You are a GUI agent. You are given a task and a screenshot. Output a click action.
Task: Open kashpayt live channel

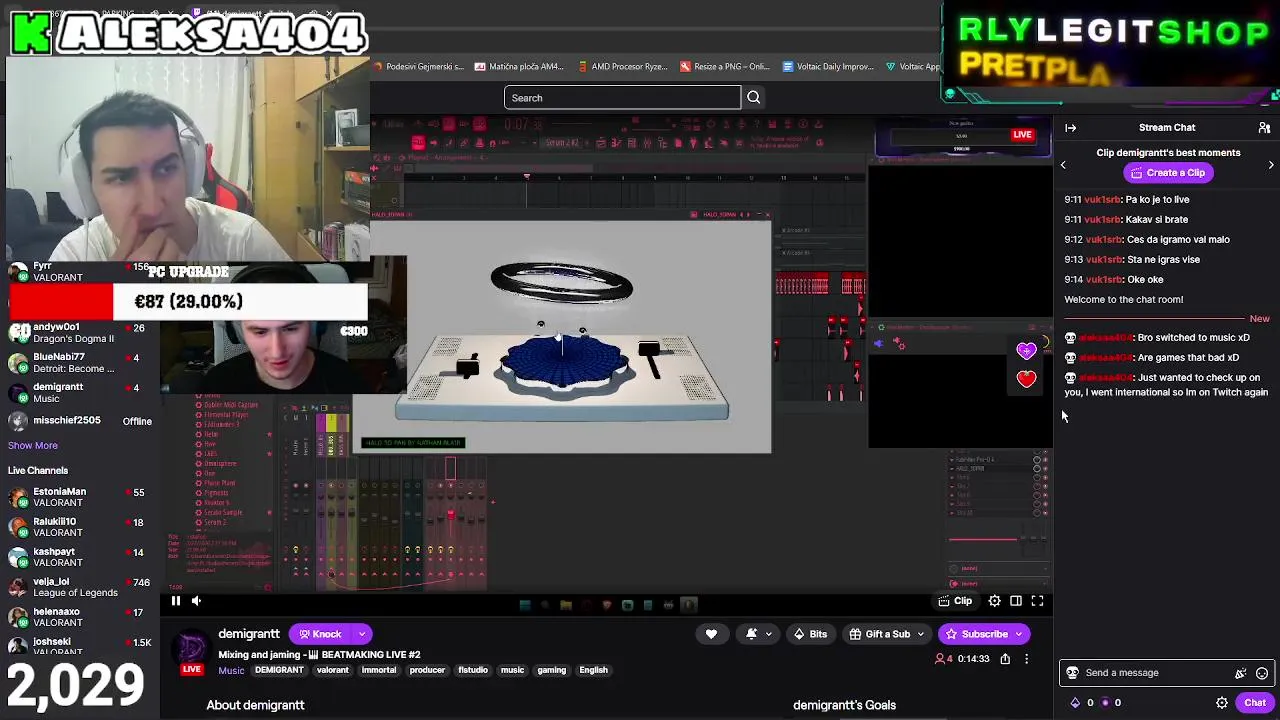(x=80, y=557)
